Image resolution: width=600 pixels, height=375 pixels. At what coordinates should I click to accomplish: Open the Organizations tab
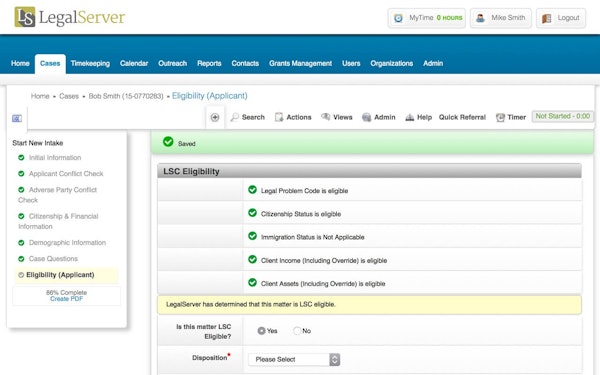pyautogui.click(x=392, y=64)
